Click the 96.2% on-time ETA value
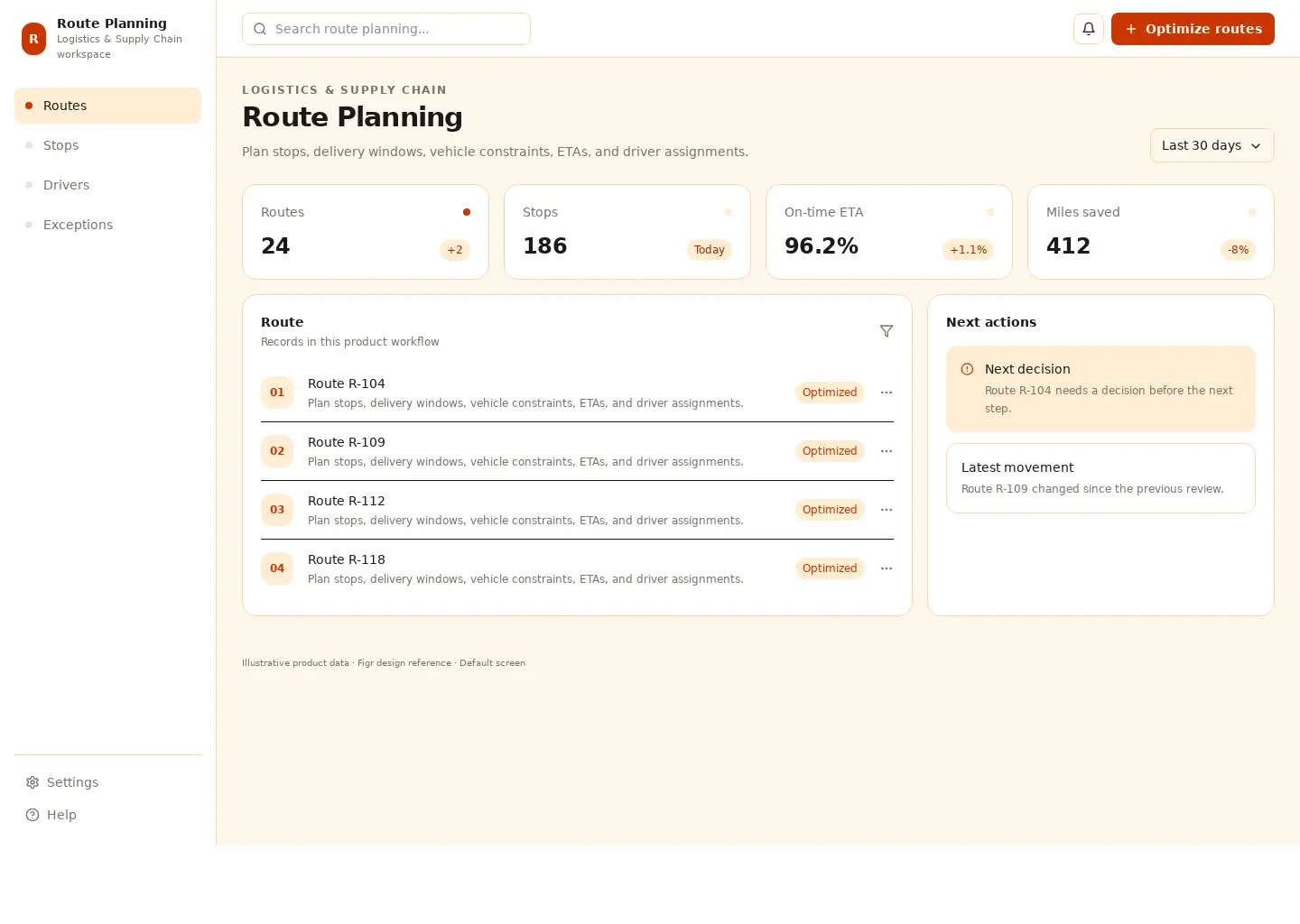Image resolution: width=1300 pixels, height=924 pixels. [822, 246]
